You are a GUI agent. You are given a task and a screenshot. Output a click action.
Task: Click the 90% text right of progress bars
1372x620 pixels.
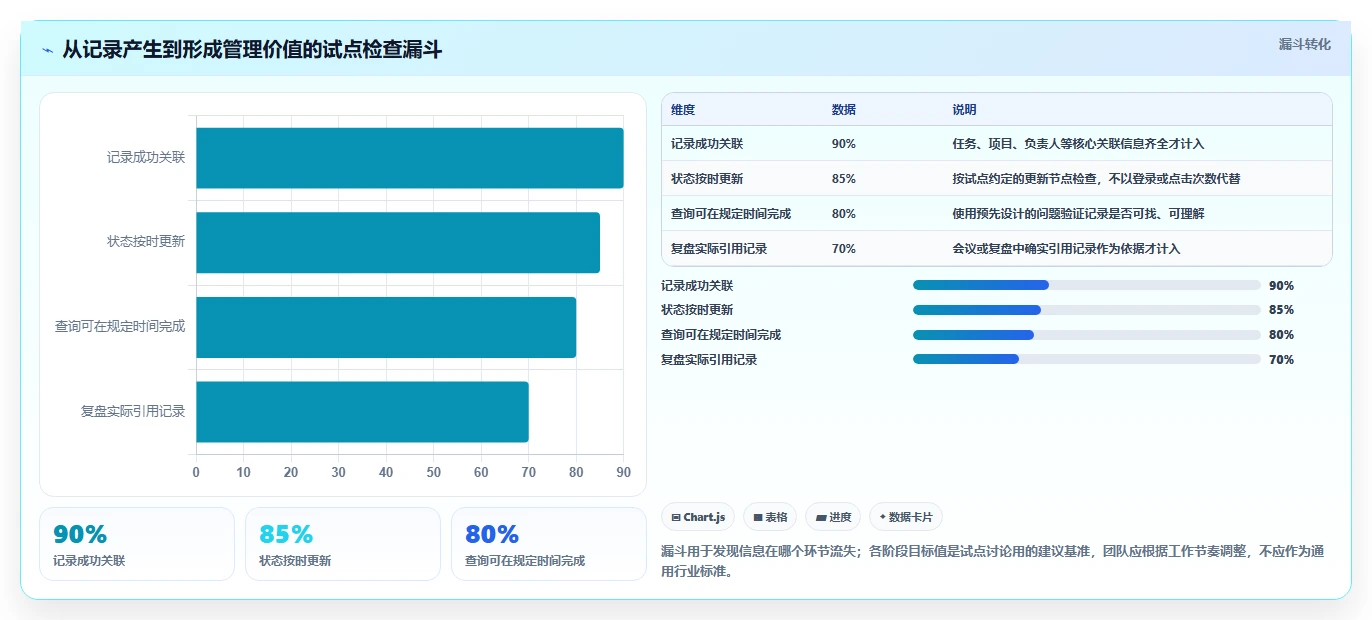[x=1281, y=286]
